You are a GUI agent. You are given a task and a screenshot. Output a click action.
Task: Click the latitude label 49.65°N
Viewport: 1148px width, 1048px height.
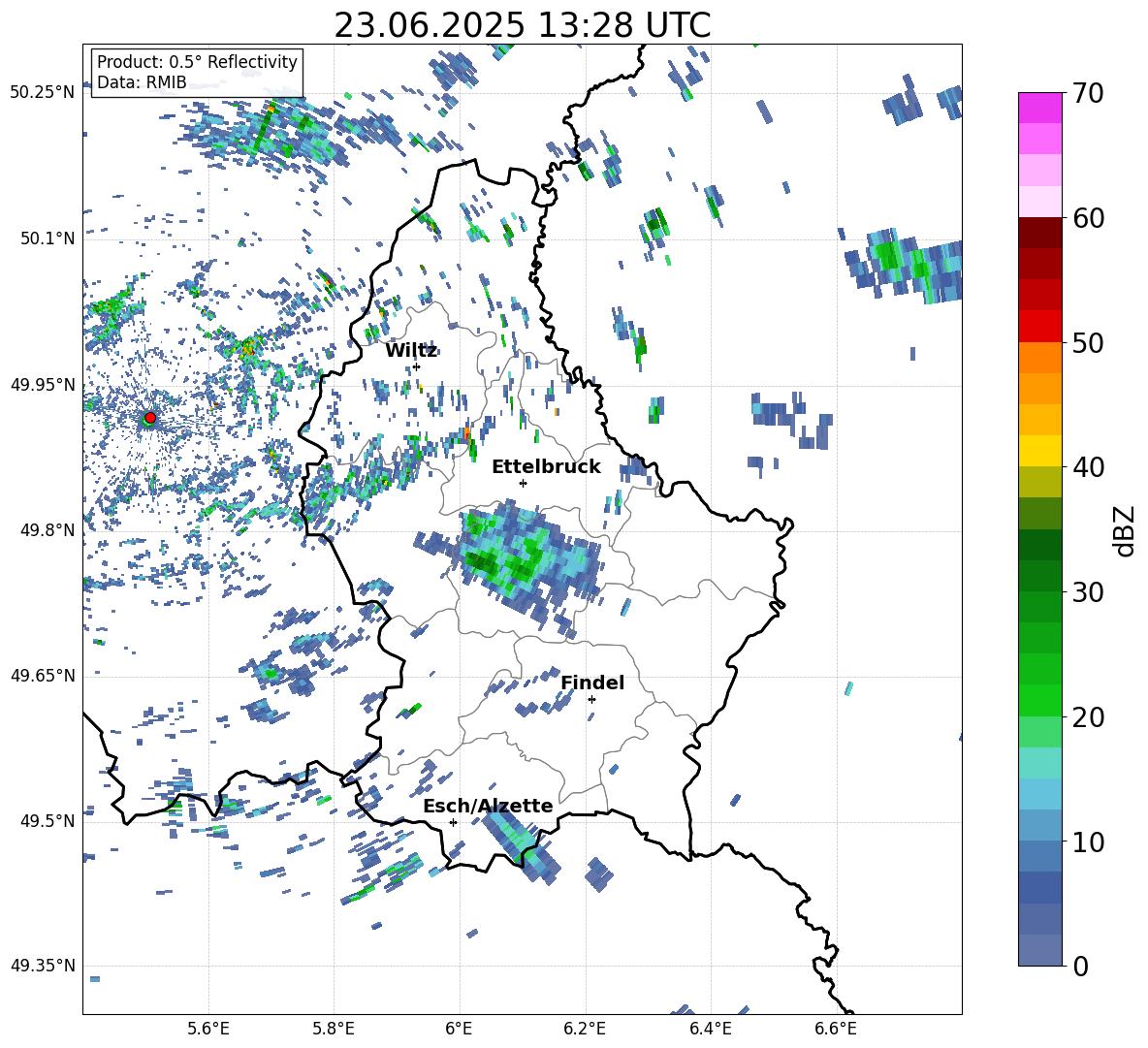(43, 676)
